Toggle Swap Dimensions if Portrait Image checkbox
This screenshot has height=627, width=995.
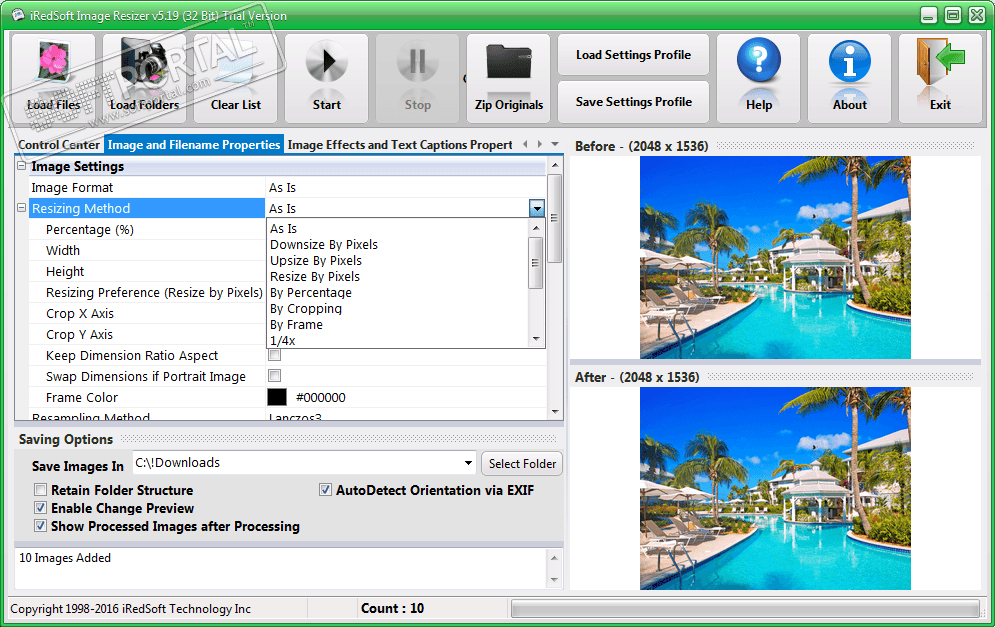tap(275, 376)
